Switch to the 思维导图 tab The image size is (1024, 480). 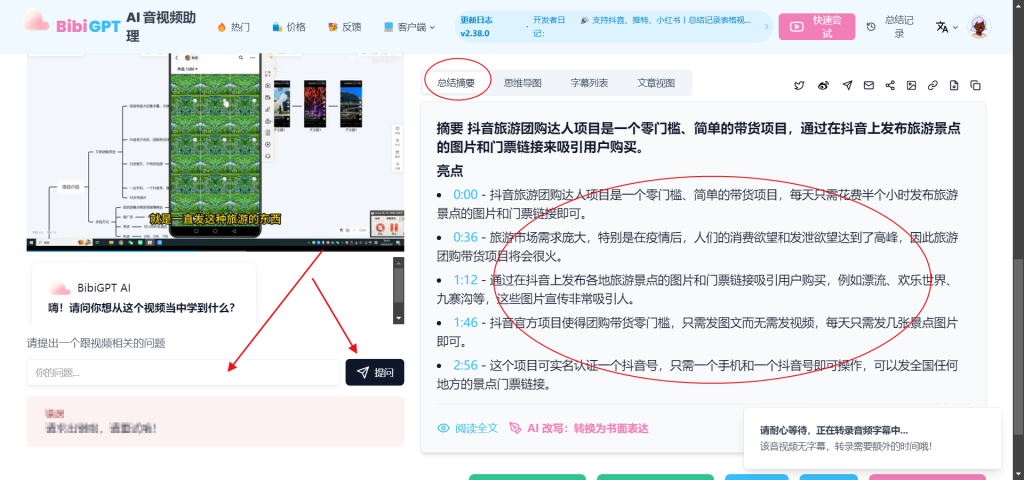[522, 83]
